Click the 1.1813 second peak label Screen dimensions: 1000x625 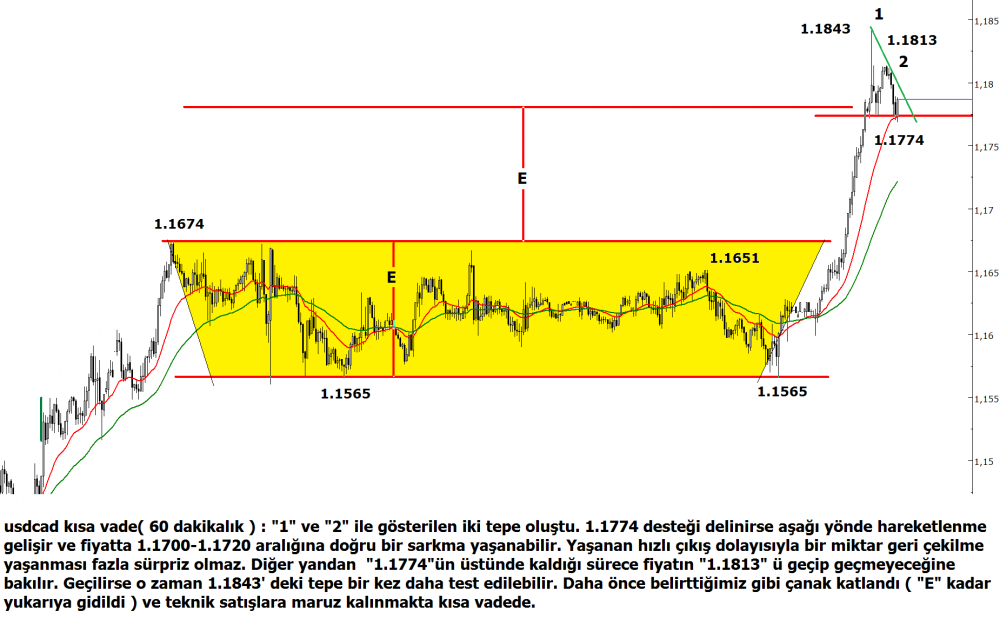pyautogui.click(x=912, y=40)
